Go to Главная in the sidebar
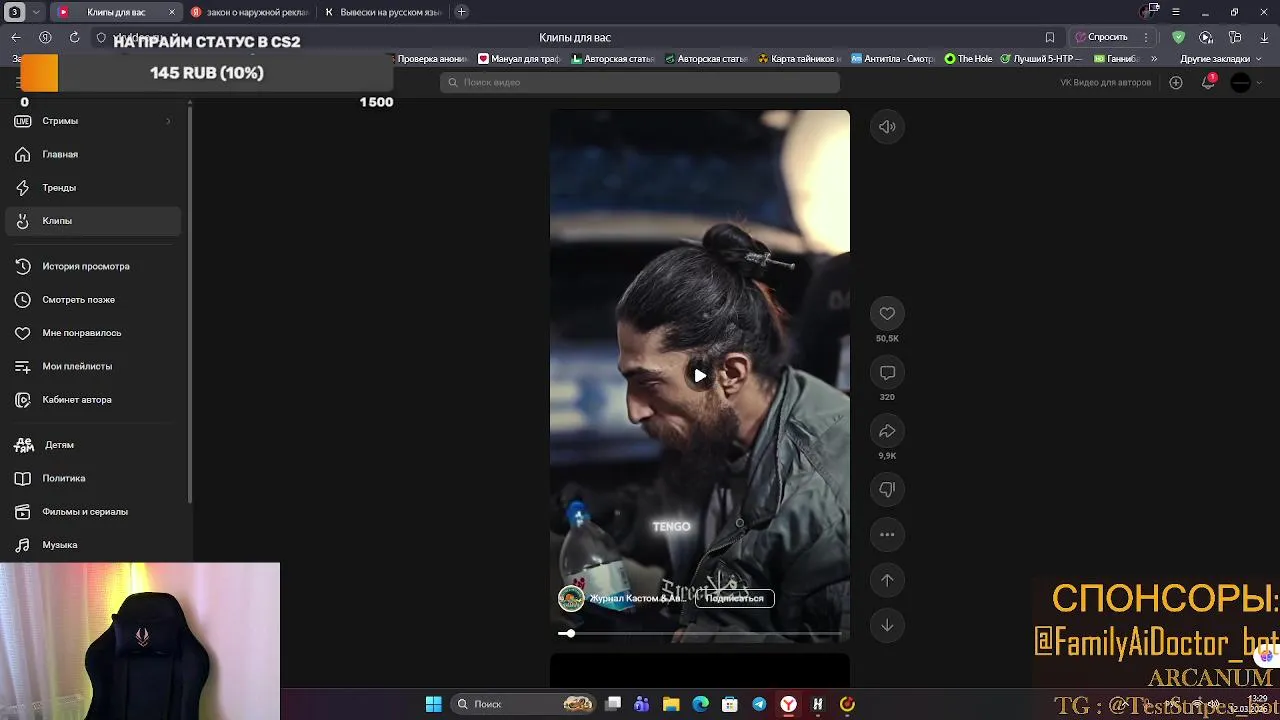Screen dimensions: 1280x720 [x=92, y=154]
